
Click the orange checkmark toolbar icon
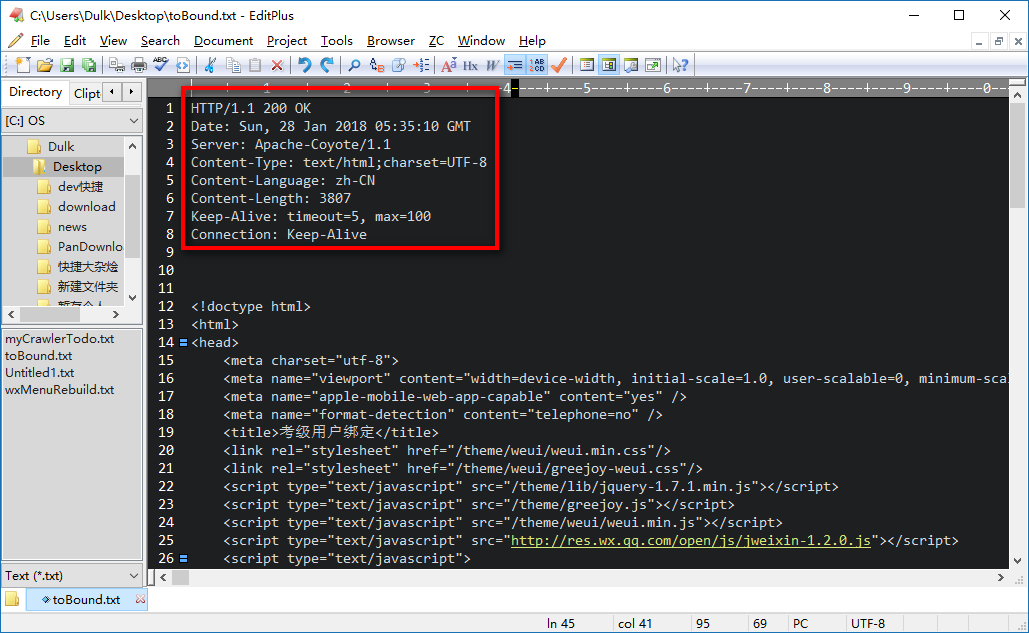point(559,65)
